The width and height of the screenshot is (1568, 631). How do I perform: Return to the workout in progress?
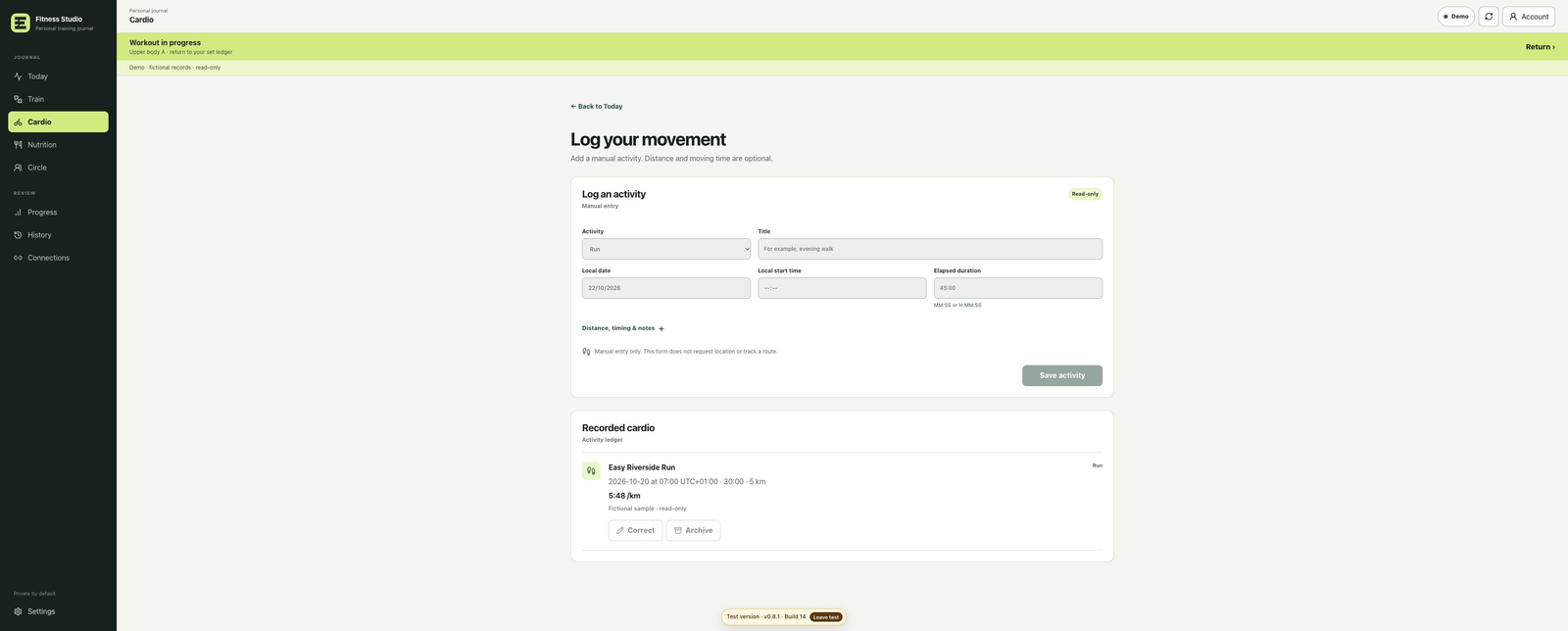pyautogui.click(x=1540, y=47)
